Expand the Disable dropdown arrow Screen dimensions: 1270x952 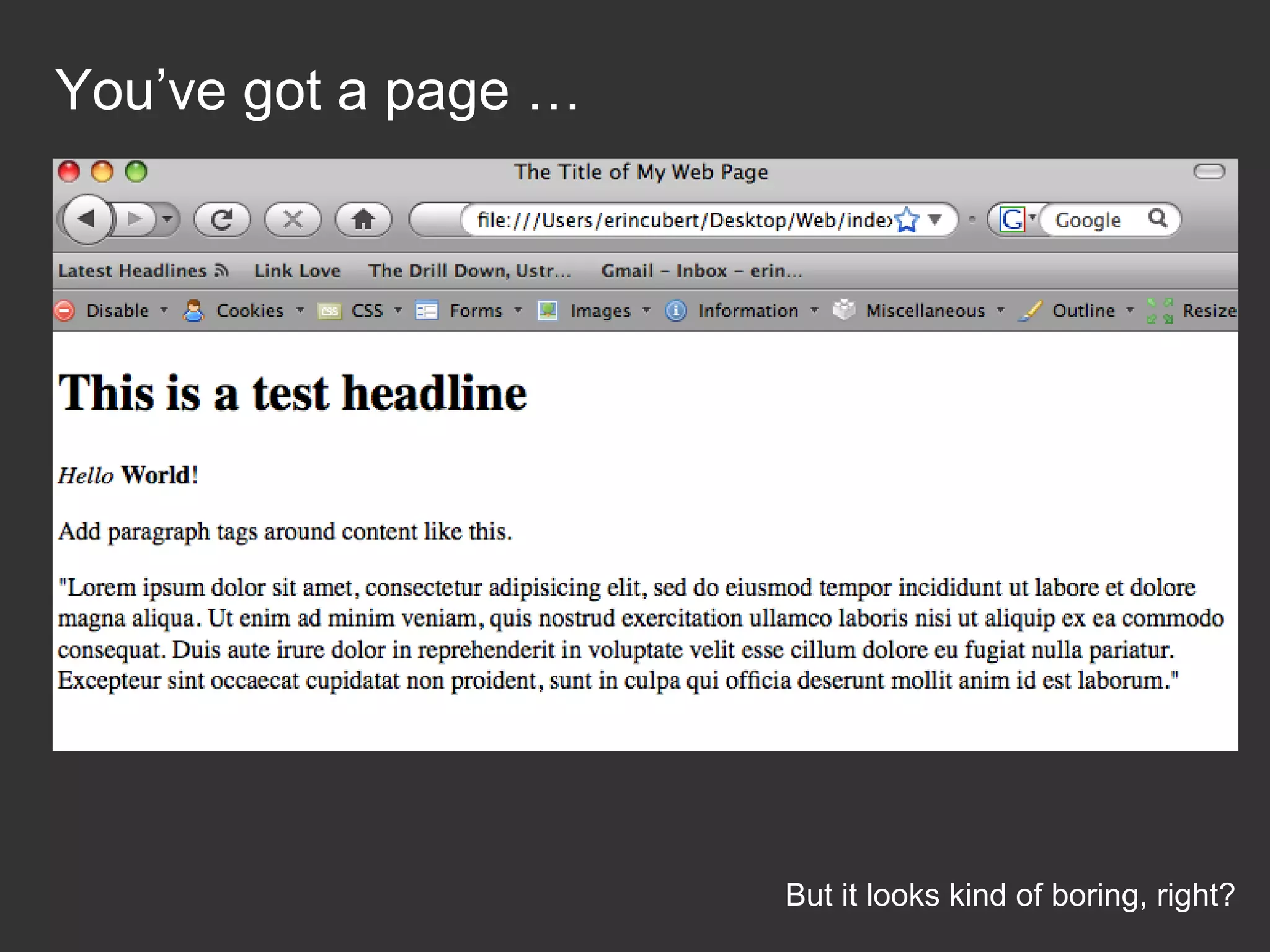tap(164, 310)
